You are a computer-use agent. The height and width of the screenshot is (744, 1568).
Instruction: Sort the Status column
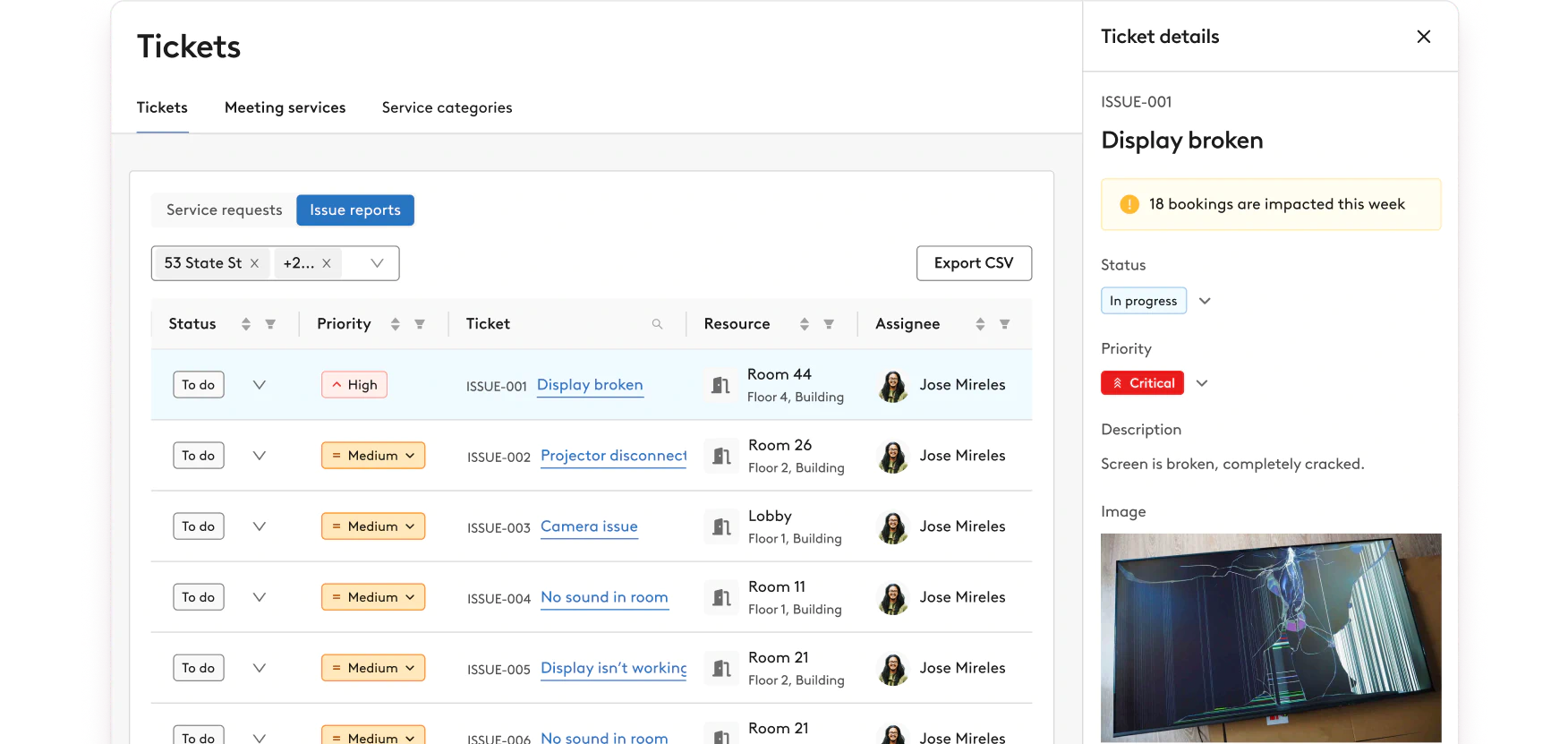[x=246, y=324]
